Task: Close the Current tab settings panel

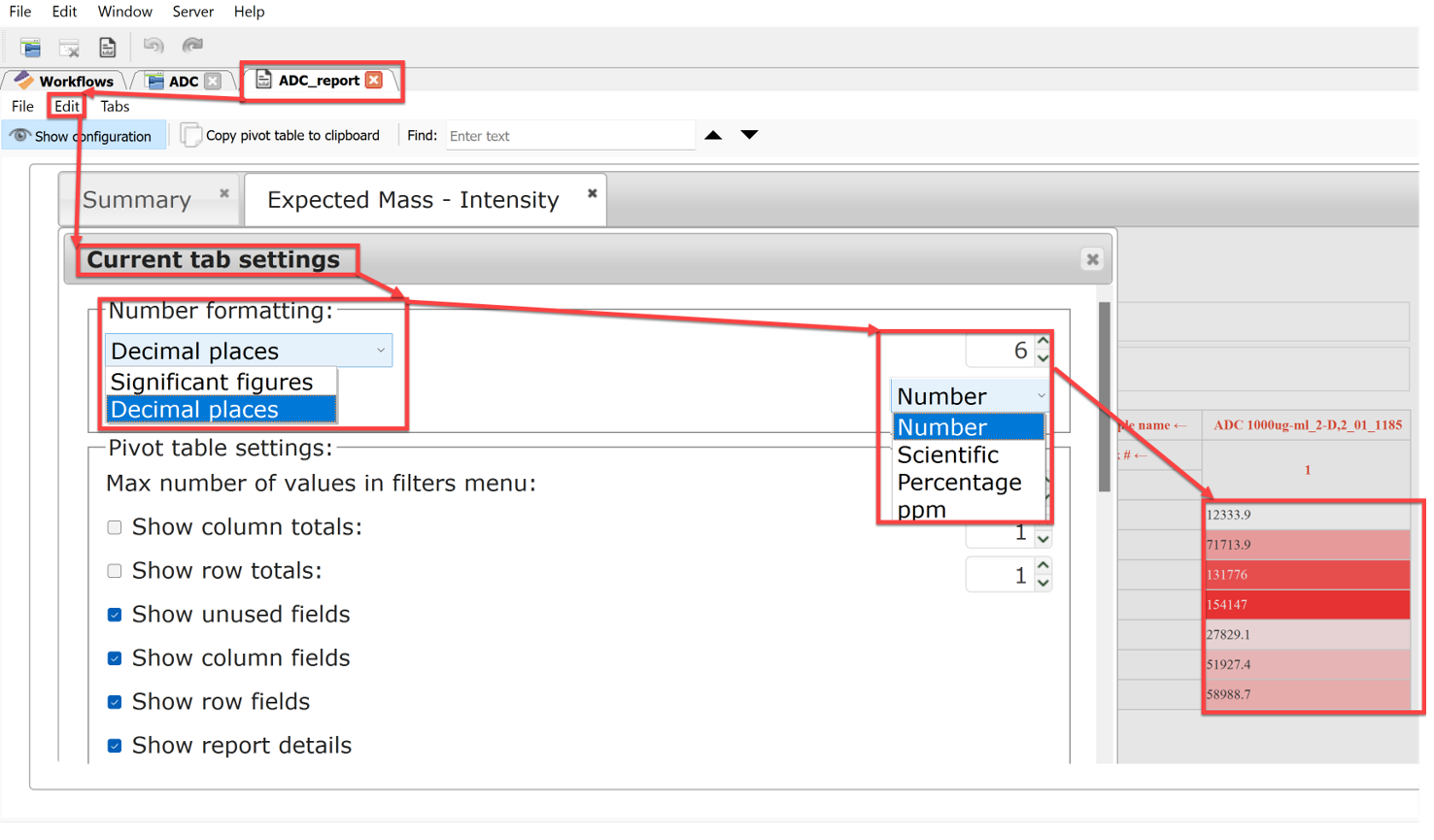Action: 1092,260
